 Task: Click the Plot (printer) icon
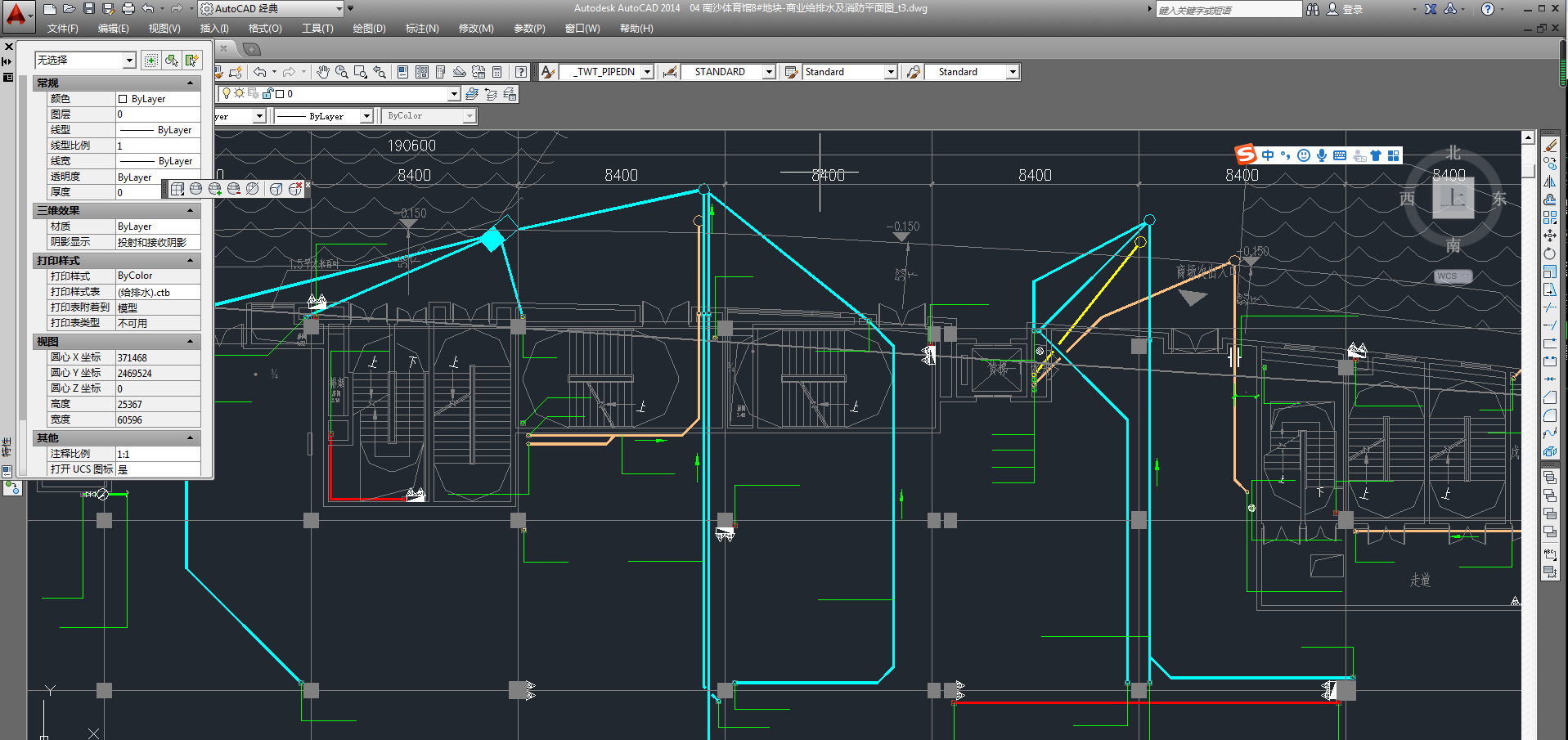(128, 9)
